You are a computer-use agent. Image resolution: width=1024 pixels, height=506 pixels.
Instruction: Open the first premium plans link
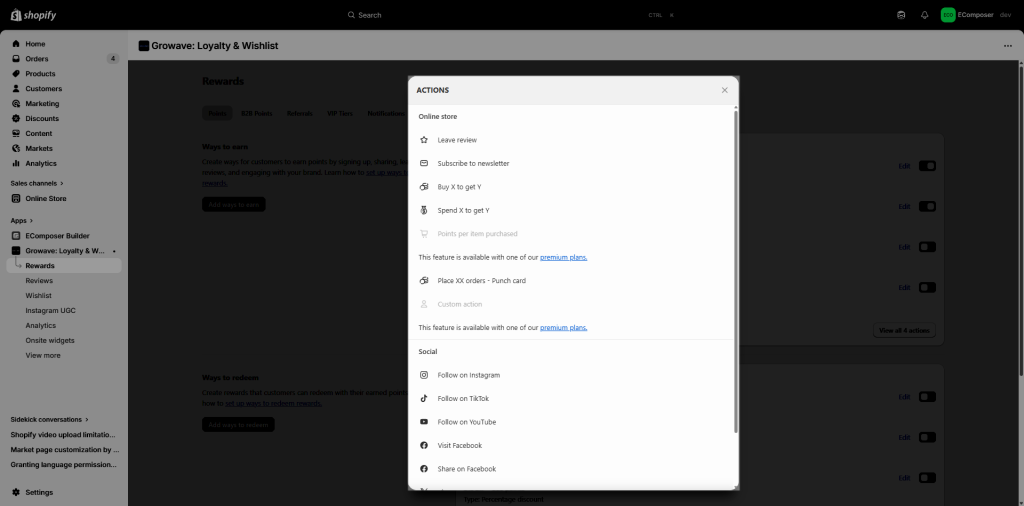click(563, 257)
